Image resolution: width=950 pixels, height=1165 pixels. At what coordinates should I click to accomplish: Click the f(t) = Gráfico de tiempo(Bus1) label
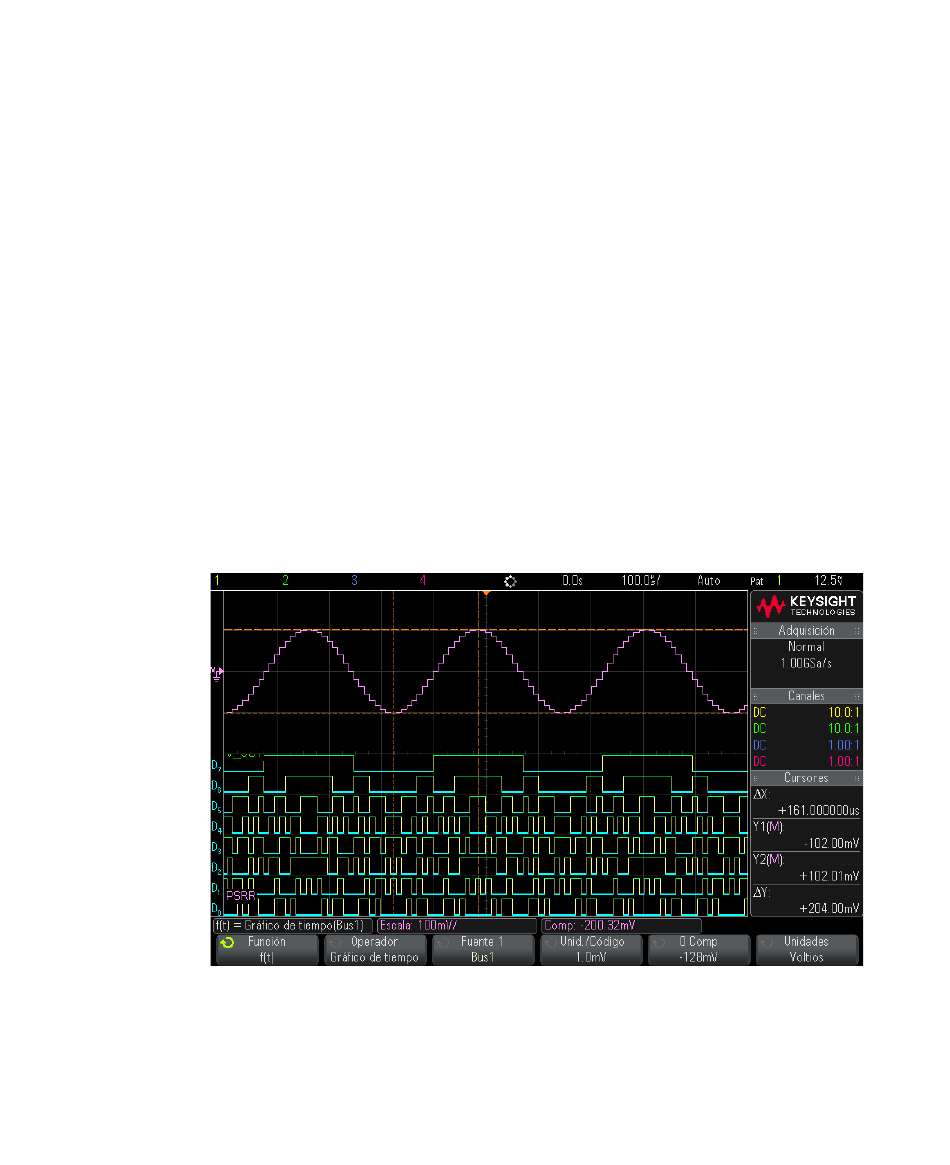tap(293, 926)
